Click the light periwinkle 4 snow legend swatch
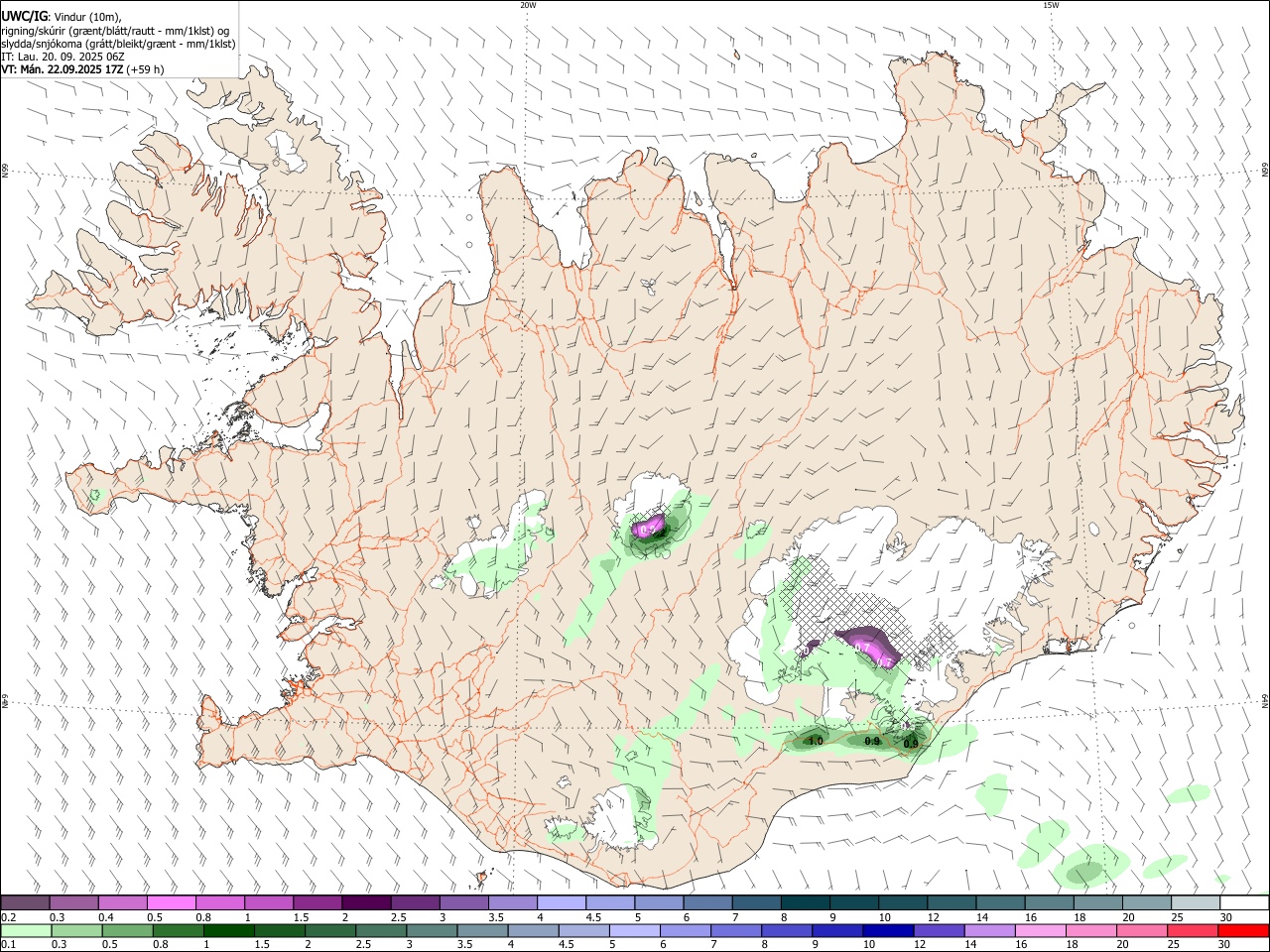 562,903
